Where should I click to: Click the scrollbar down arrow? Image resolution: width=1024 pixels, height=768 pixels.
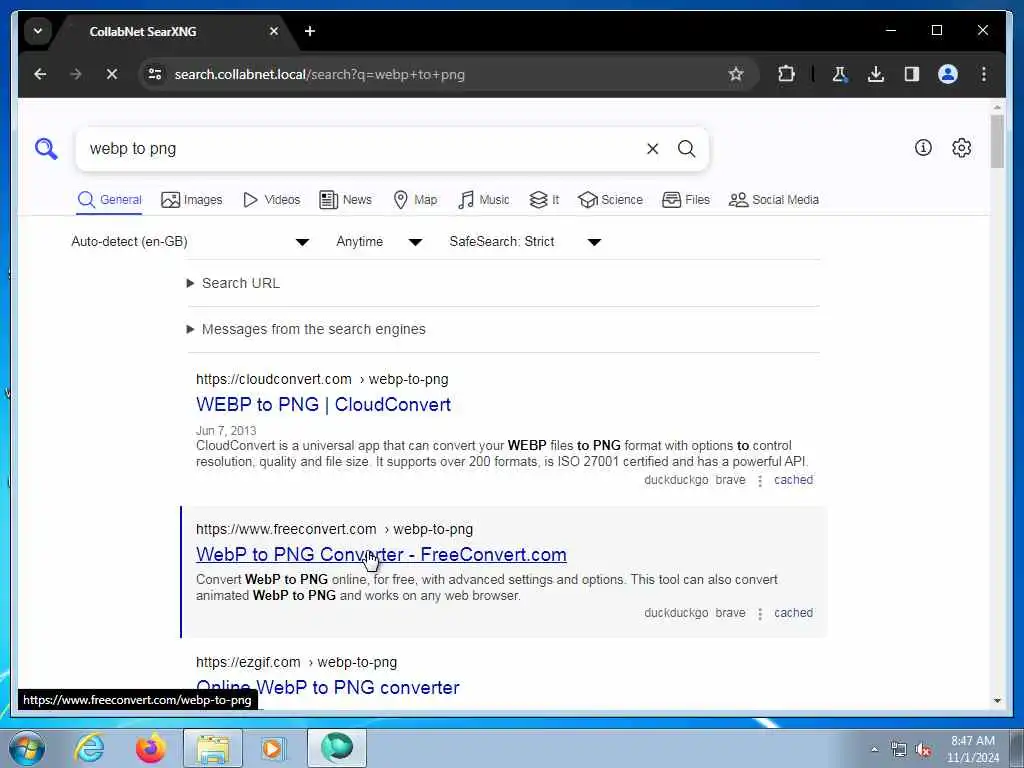pyautogui.click(x=997, y=701)
